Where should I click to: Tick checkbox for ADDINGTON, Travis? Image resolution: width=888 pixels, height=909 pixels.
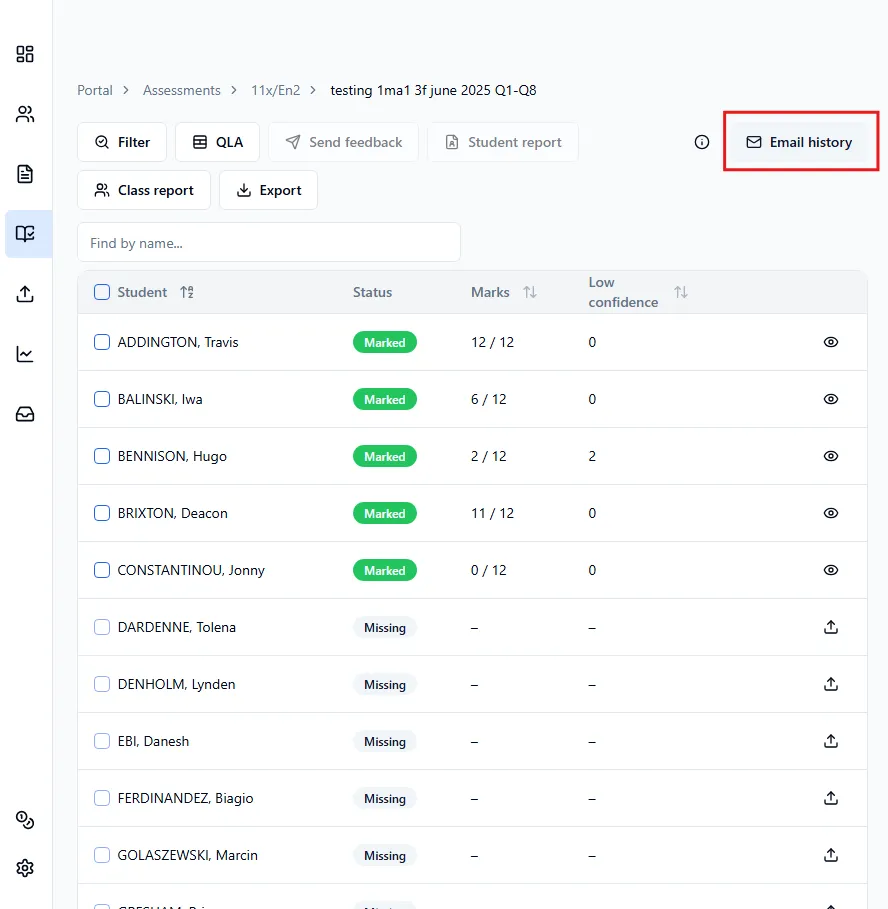click(x=102, y=342)
